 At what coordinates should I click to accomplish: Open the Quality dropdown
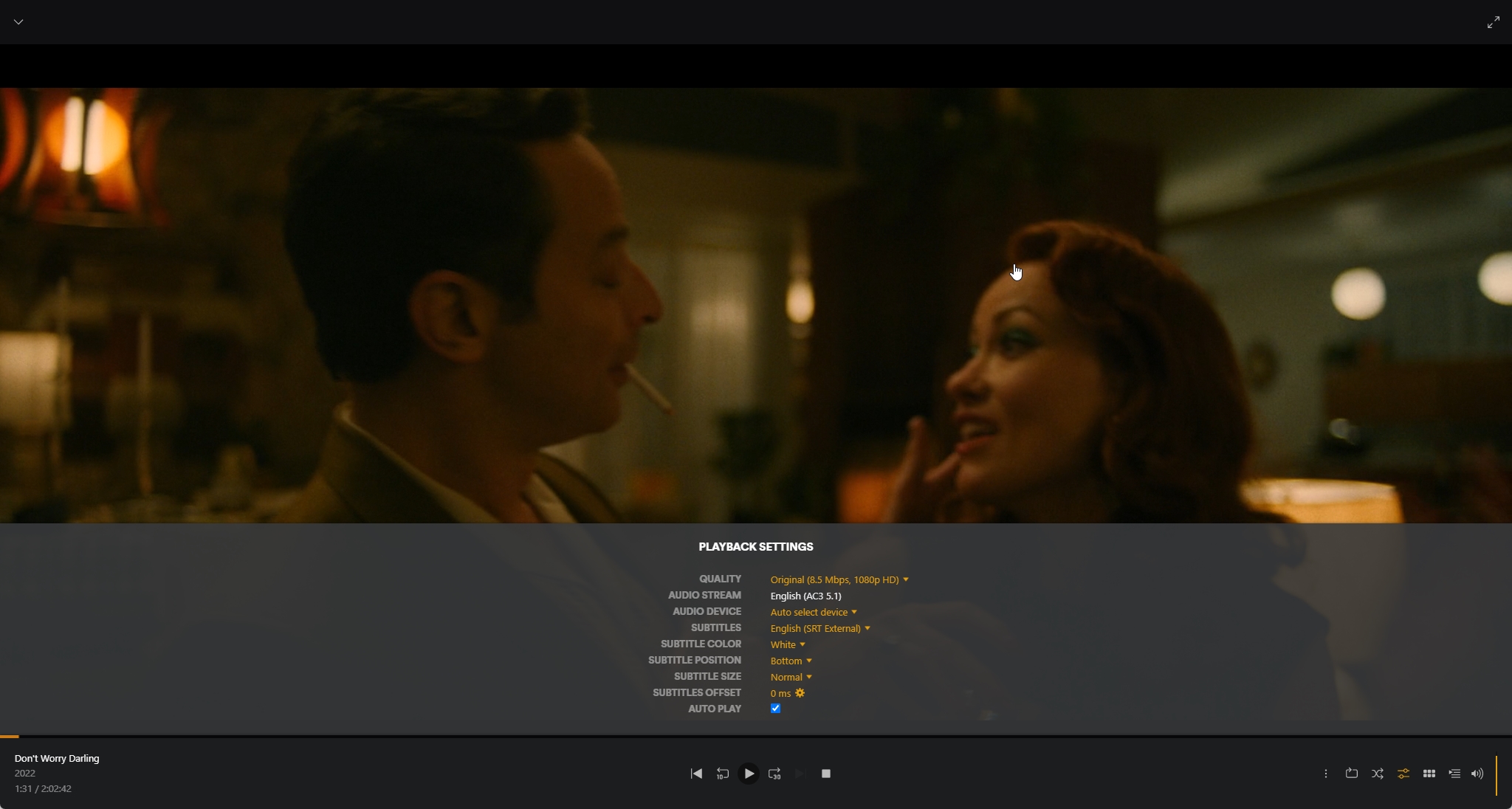point(839,579)
